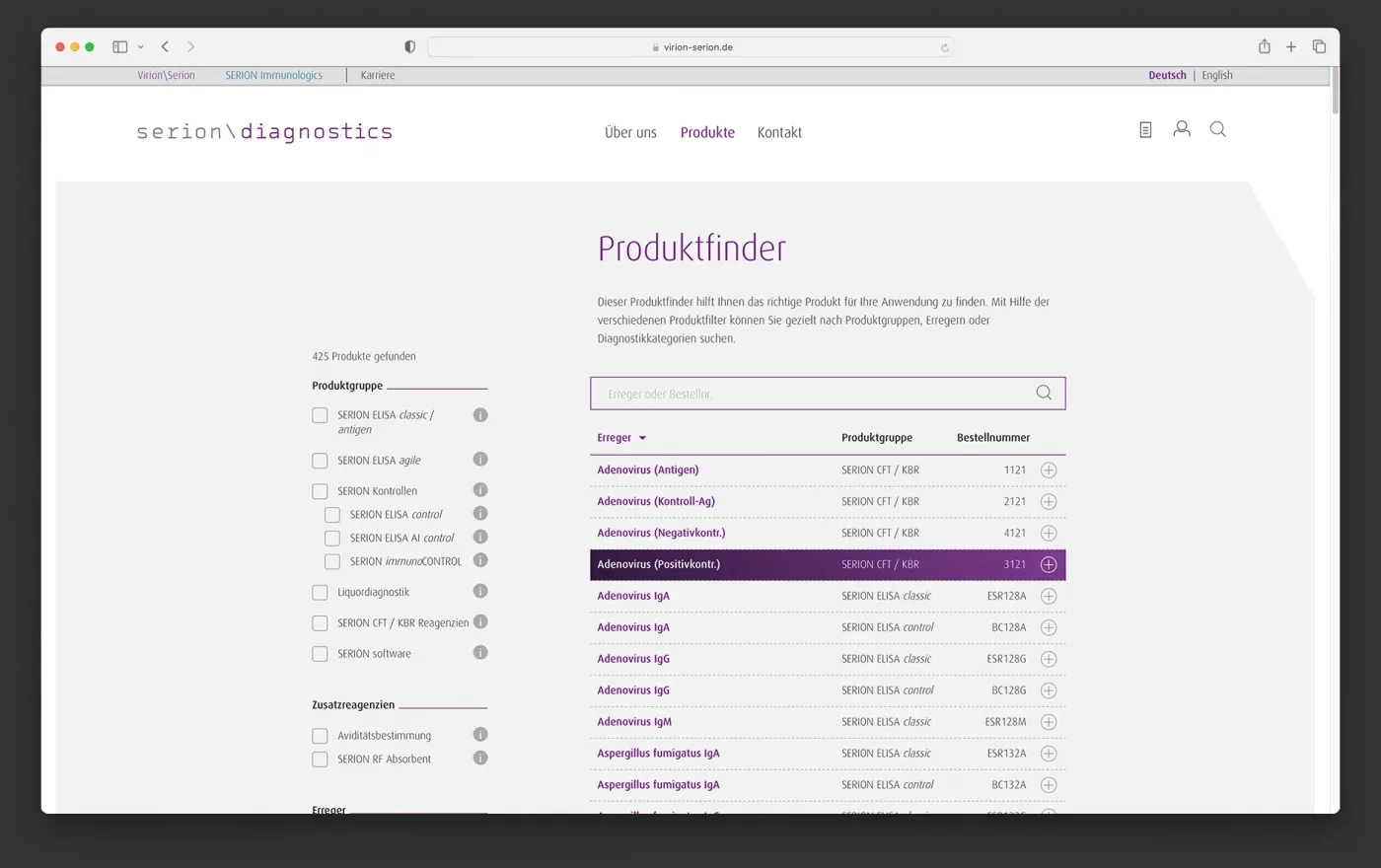Show info for SERION RF Absorbent
Viewport: 1381px width, 868px height.
point(480,759)
